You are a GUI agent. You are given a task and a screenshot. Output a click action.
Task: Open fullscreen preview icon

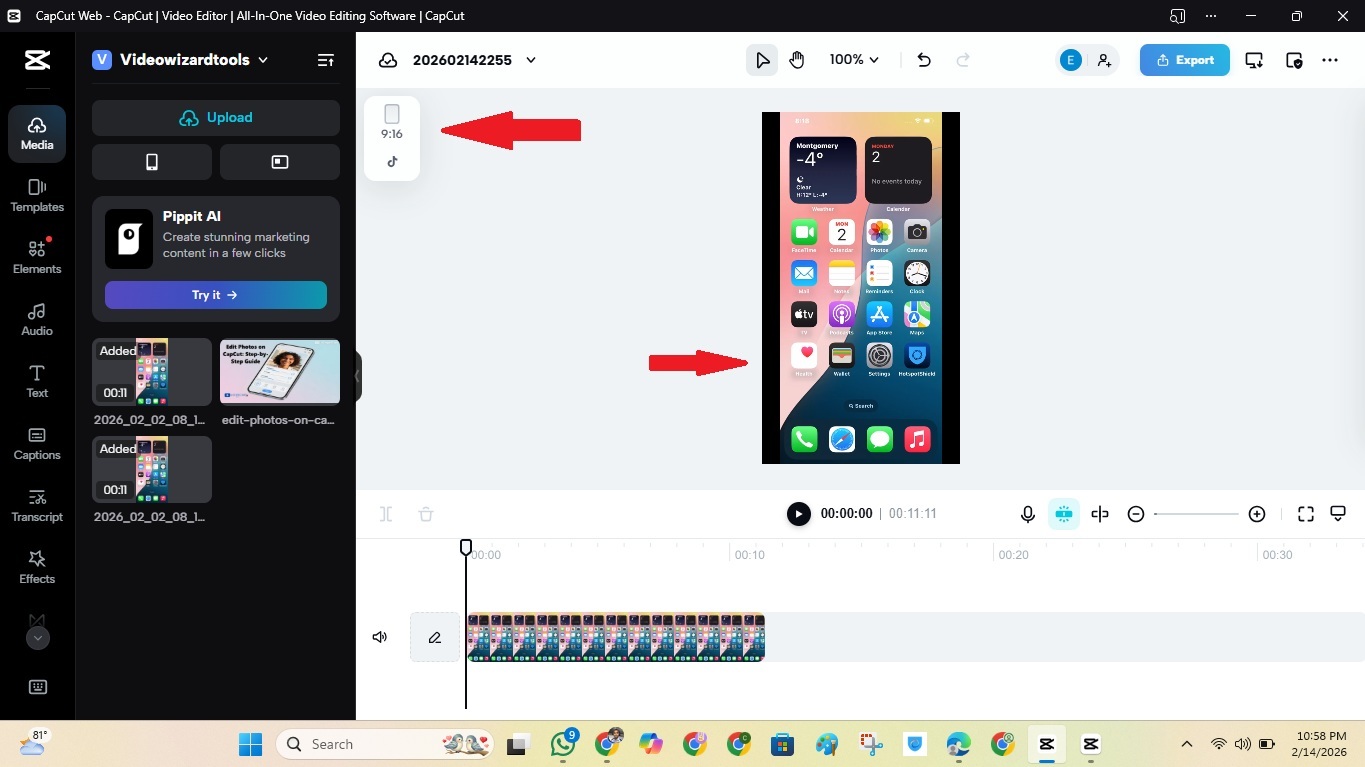tap(1305, 514)
